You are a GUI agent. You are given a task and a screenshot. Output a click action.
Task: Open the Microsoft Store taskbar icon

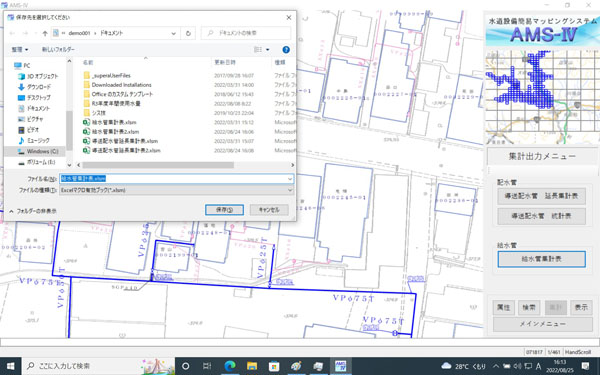point(274,366)
